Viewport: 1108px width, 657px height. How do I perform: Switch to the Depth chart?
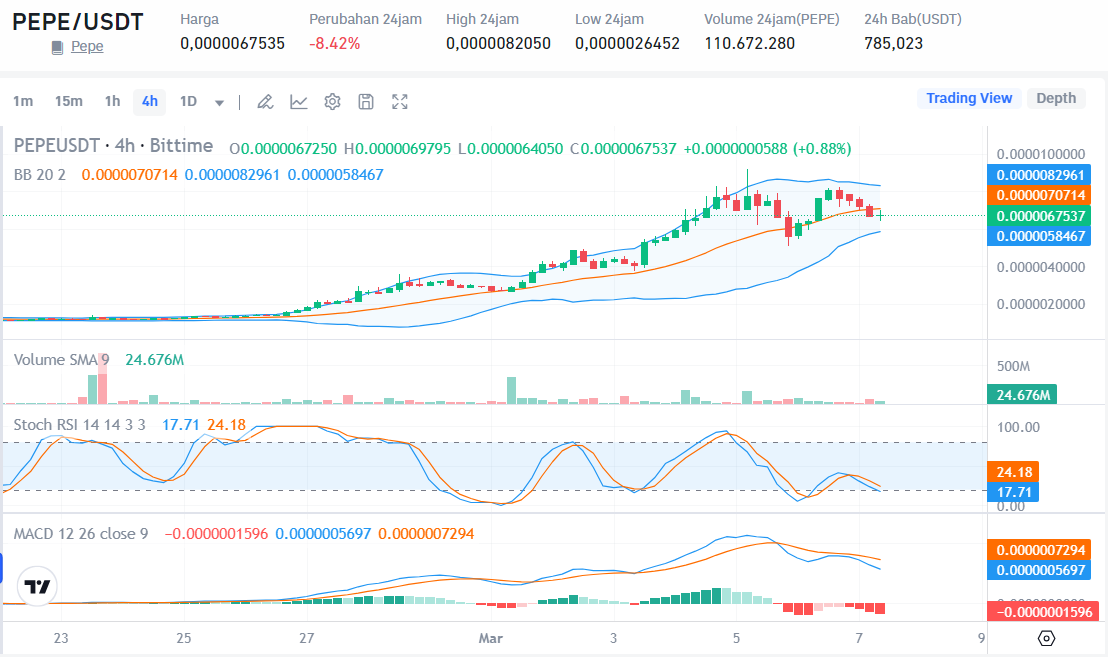tap(1056, 98)
